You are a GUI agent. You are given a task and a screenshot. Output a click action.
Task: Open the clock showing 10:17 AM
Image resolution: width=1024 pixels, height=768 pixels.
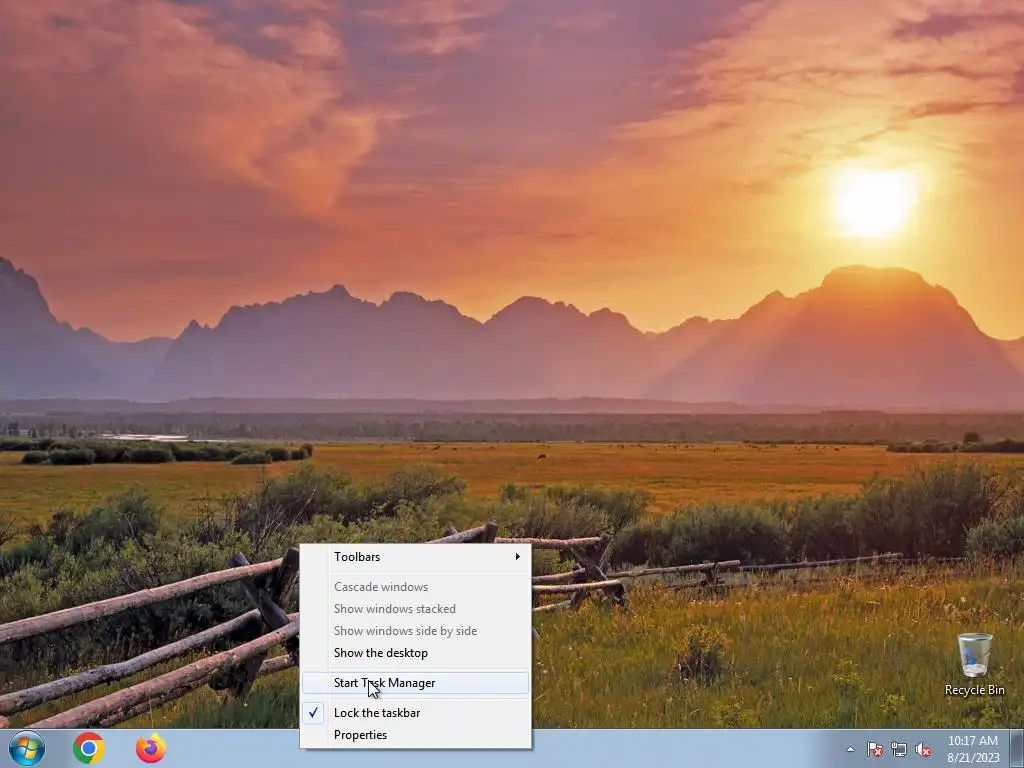tap(973, 749)
